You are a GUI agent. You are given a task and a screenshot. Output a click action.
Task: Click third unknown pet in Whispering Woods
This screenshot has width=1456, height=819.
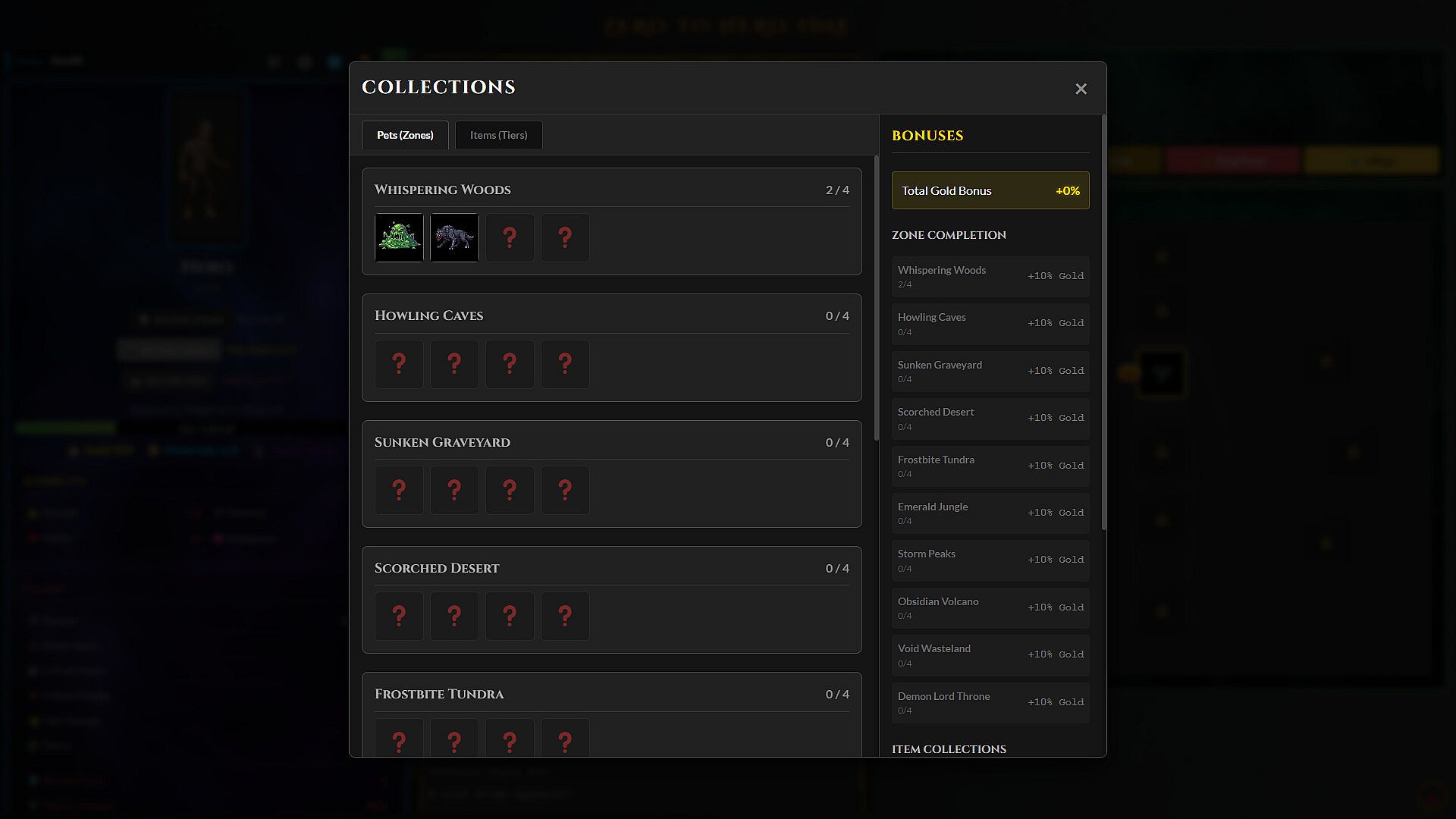(510, 238)
